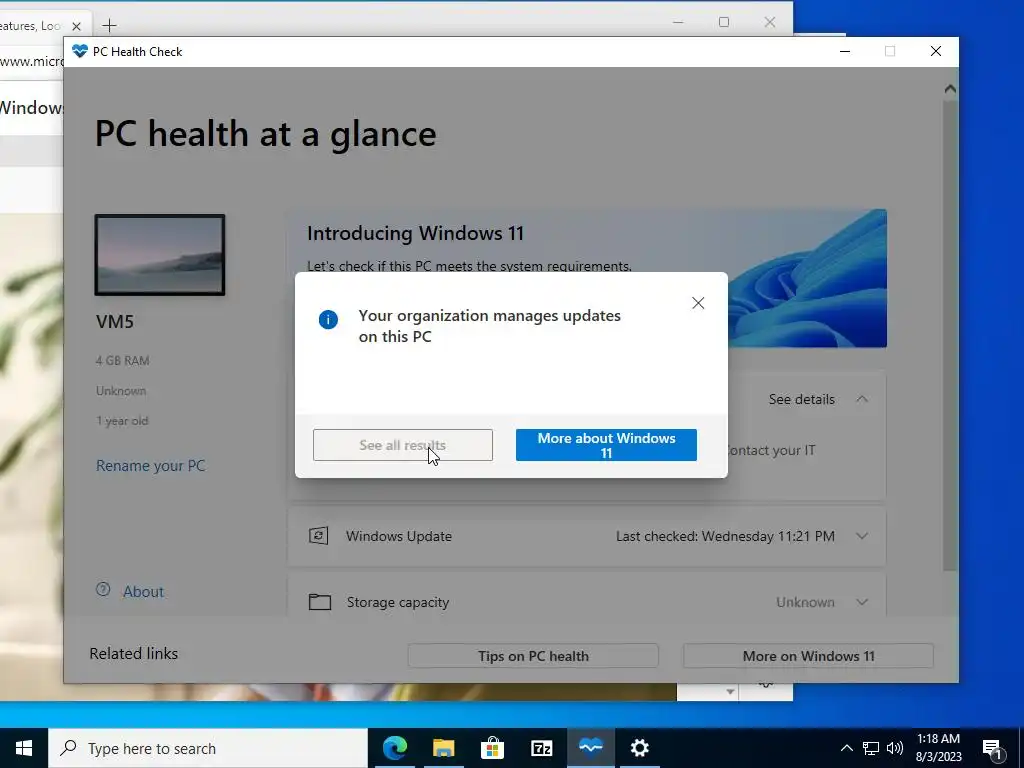Click the VM5 computer name

[115, 321]
